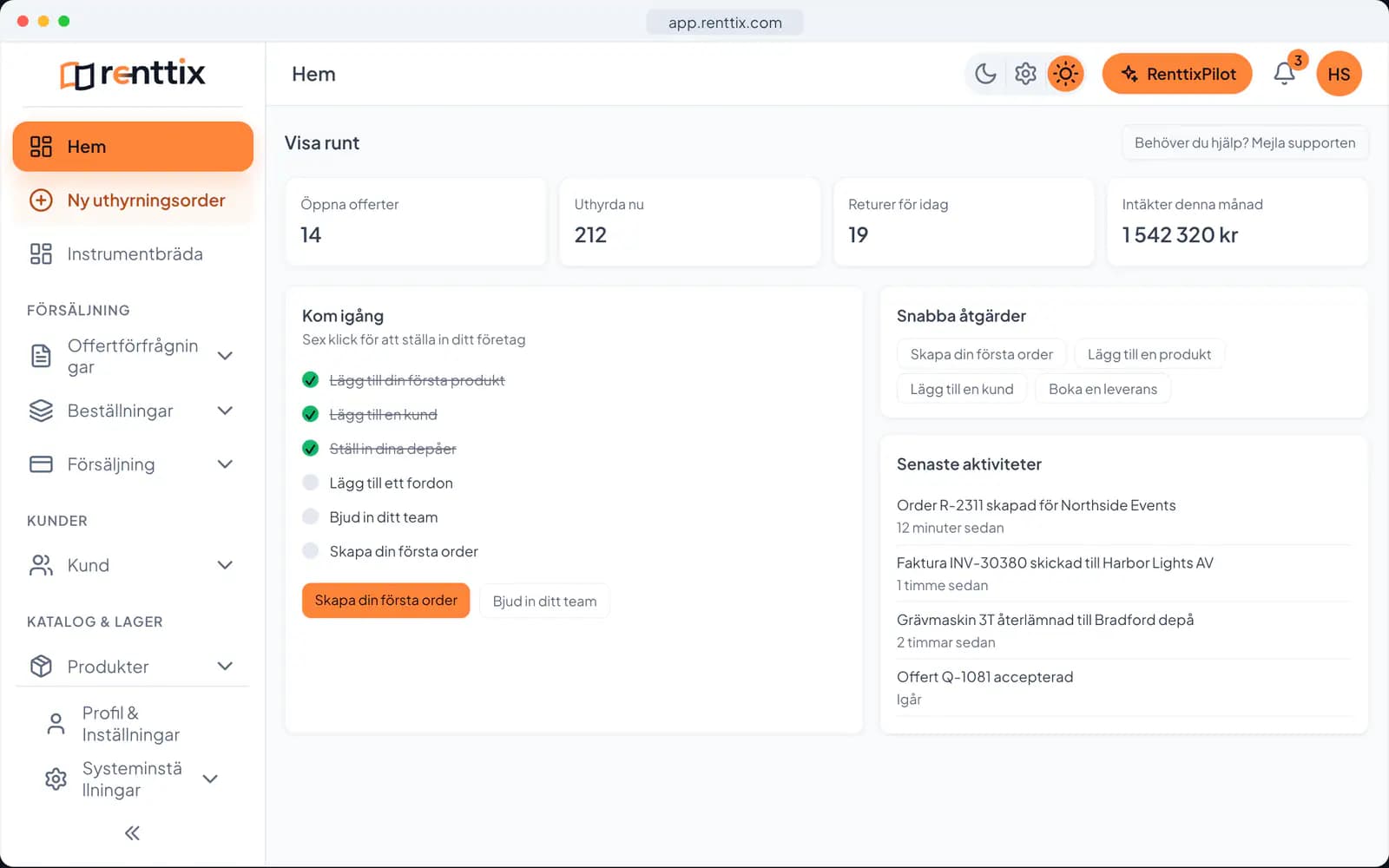Viewport: 1389px width, 868px height.
Task: Check the Lägg till ett fordon step
Action: [x=310, y=483]
